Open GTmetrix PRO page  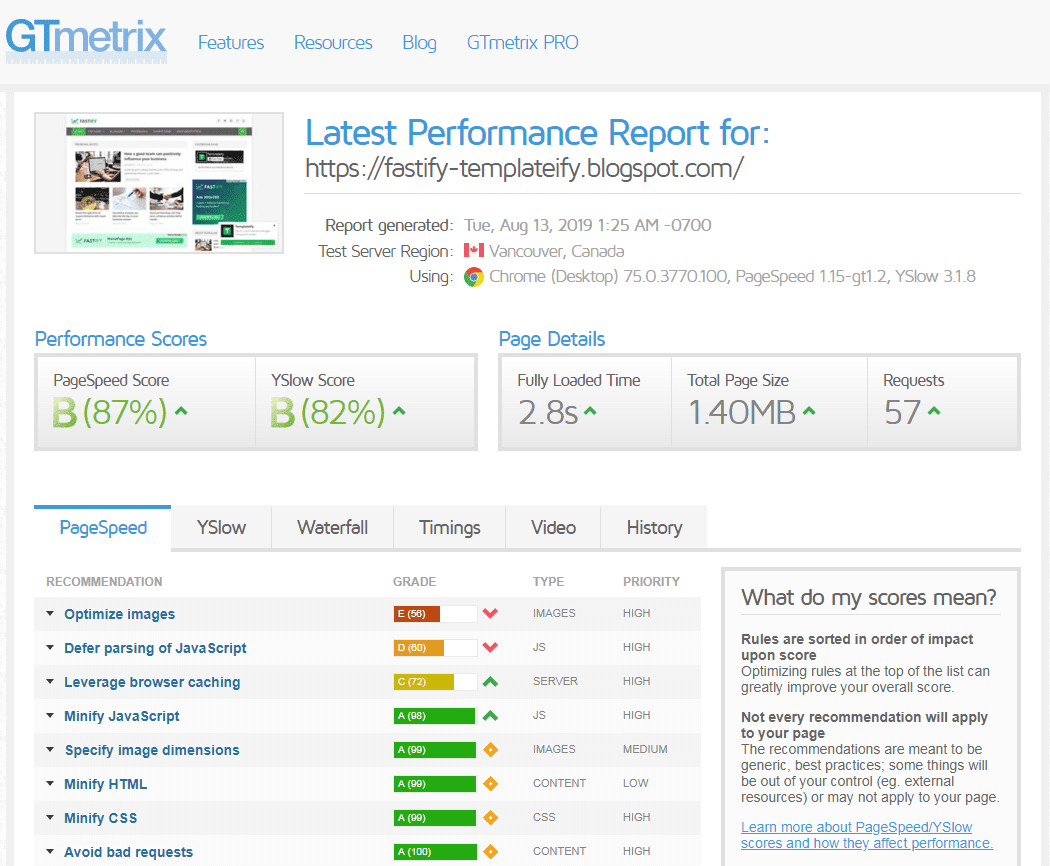pyautogui.click(x=522, y=42)
